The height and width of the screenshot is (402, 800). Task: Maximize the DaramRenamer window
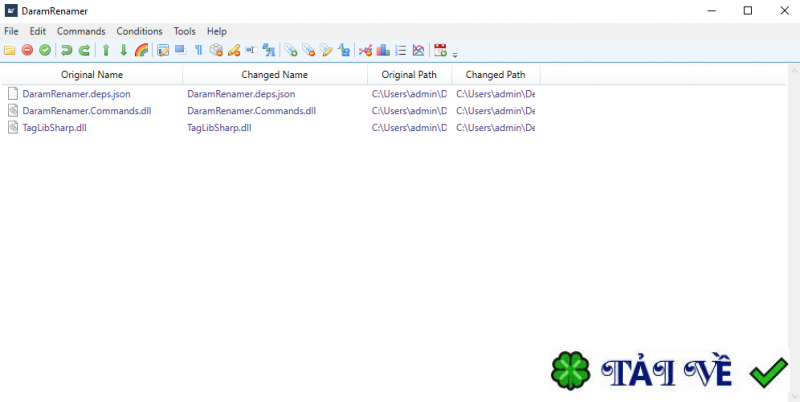tap(747, 11)
